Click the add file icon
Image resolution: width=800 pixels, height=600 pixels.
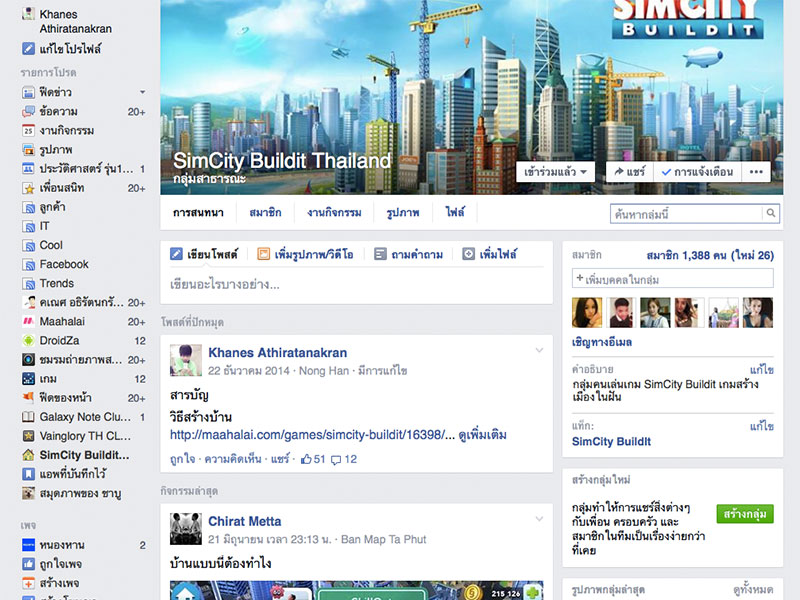(468, 254)
